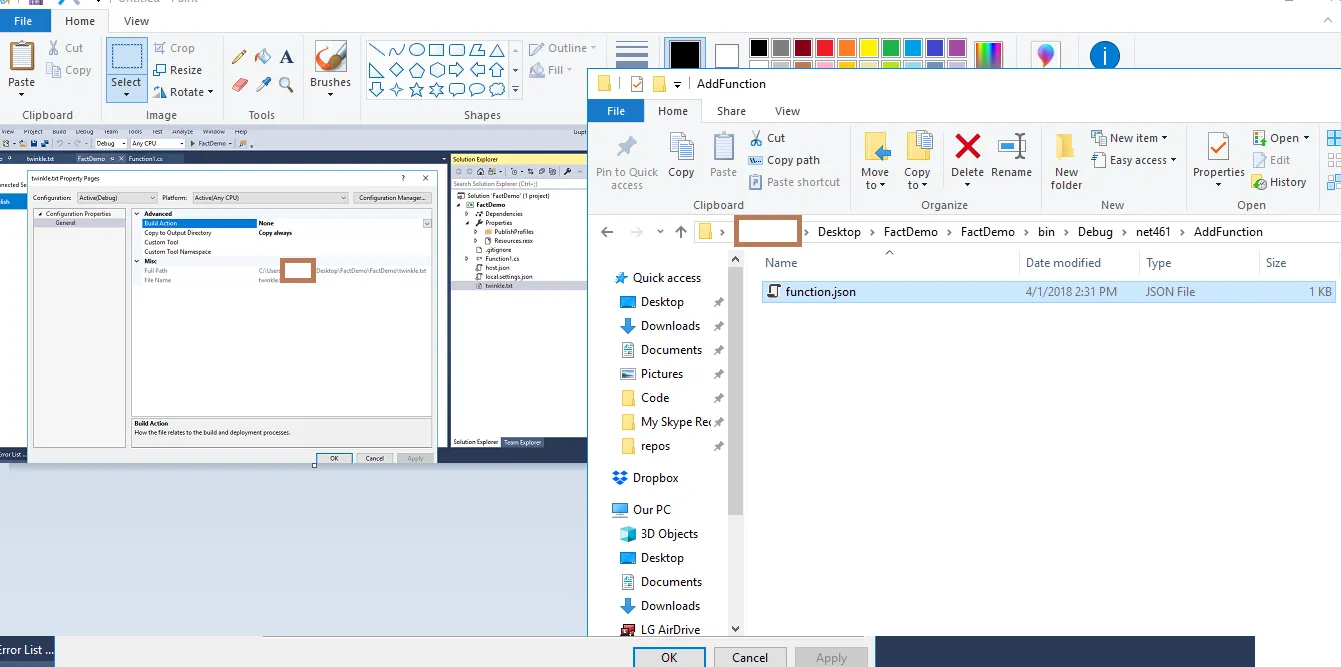Click the FactDemo breadcrumb after Desktop
This screenshot has height=667, width=1341.
point(911,232)
